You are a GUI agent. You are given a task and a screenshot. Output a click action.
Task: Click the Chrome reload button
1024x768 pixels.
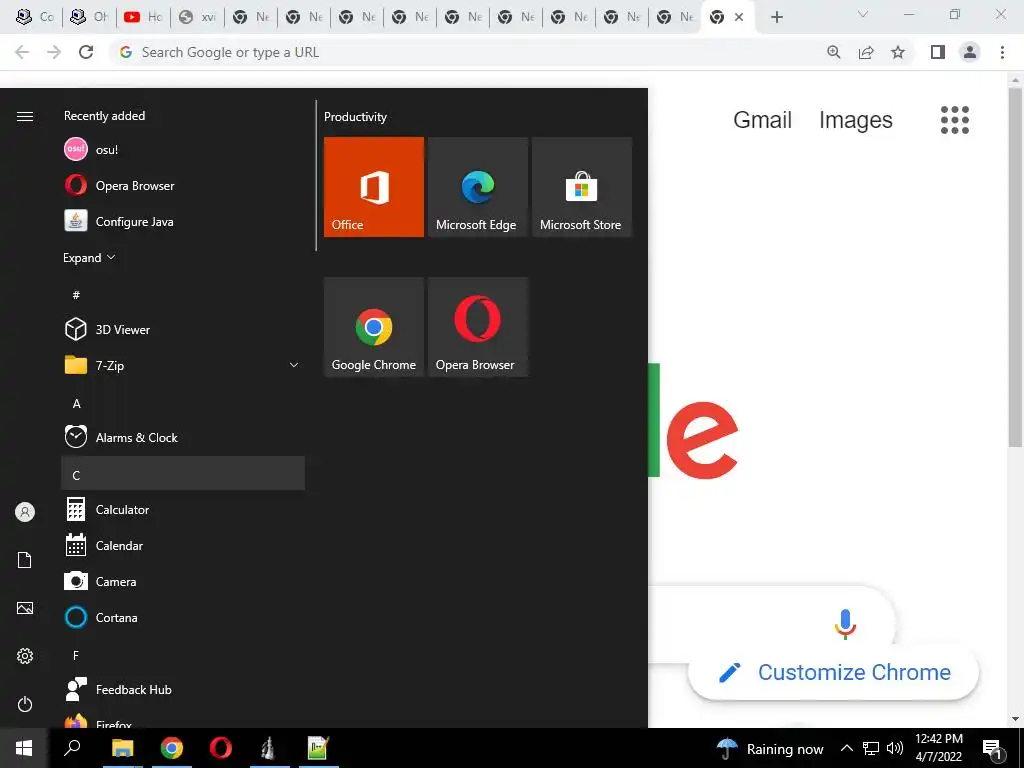86,52
